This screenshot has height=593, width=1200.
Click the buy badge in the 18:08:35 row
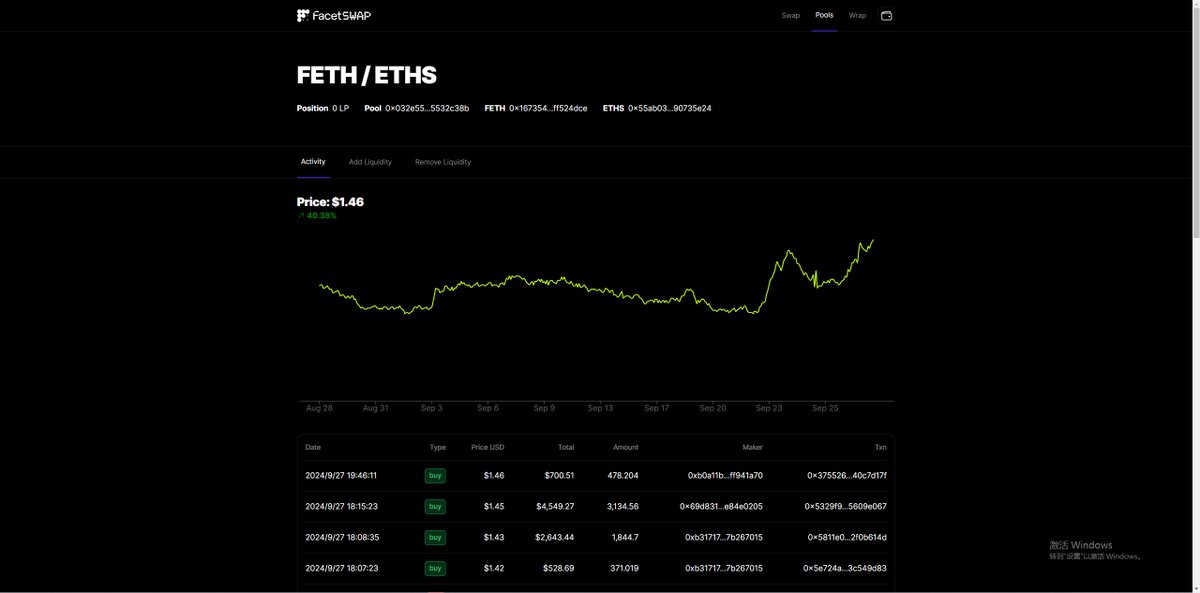coord(435,537)
